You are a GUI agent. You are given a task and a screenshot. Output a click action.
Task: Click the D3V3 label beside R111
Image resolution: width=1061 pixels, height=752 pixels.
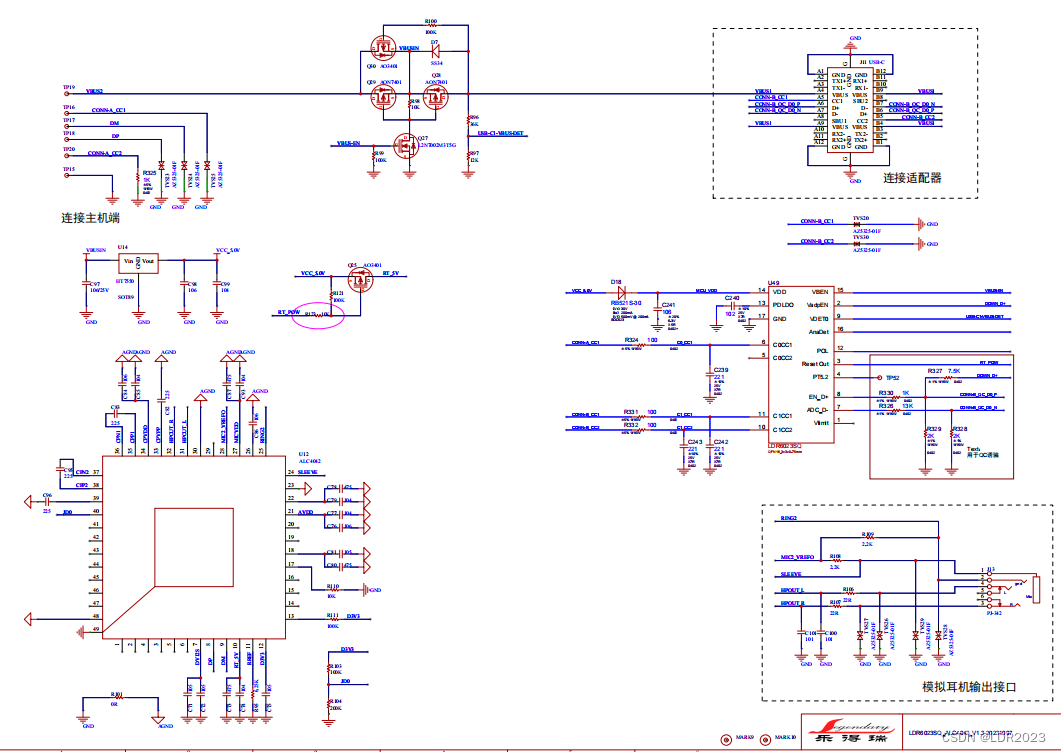(353, 616)
